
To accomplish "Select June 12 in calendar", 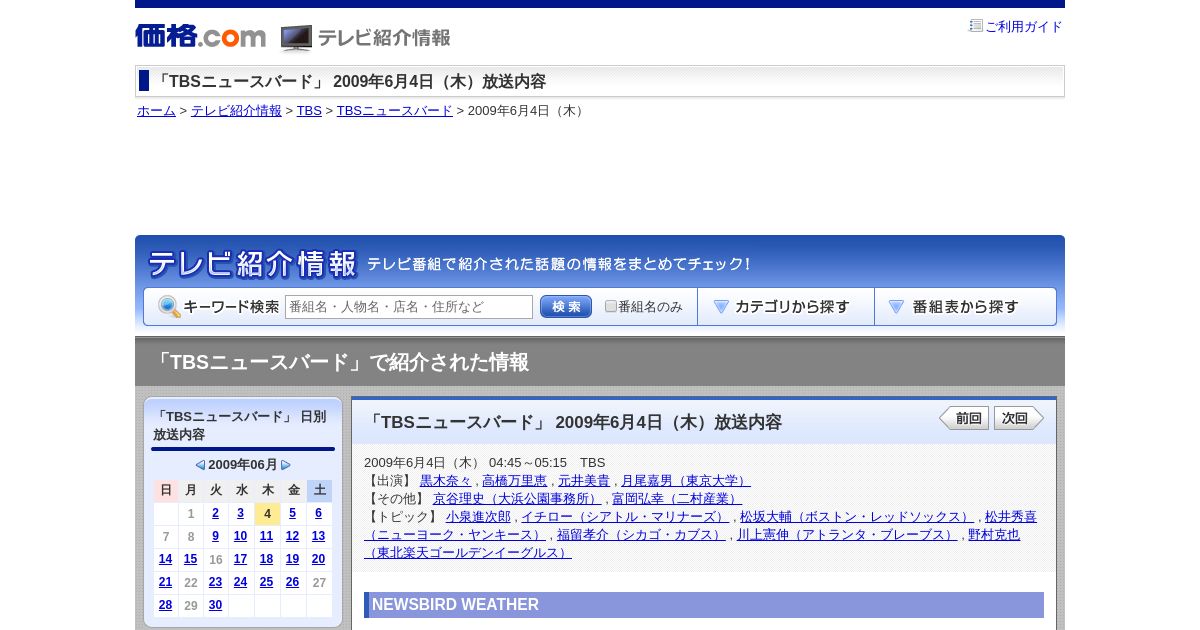I will tap(292, 536).
